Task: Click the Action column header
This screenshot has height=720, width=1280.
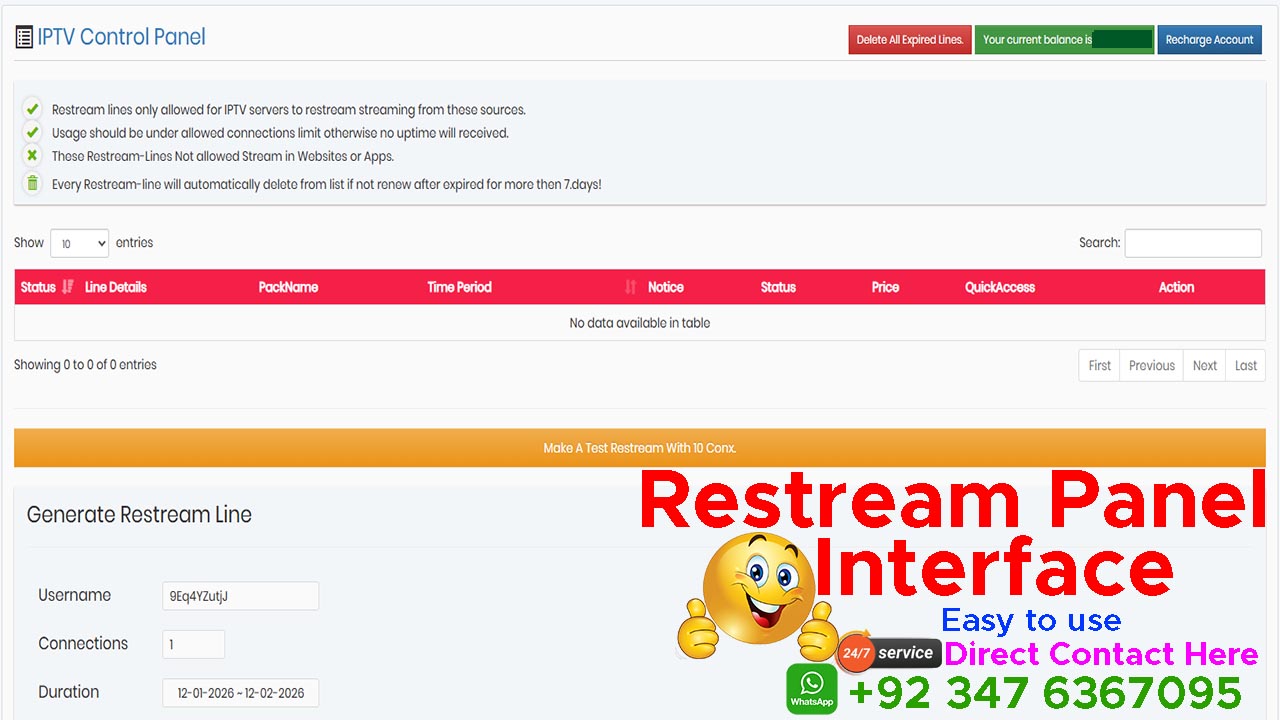Action: pos(1176,287)
